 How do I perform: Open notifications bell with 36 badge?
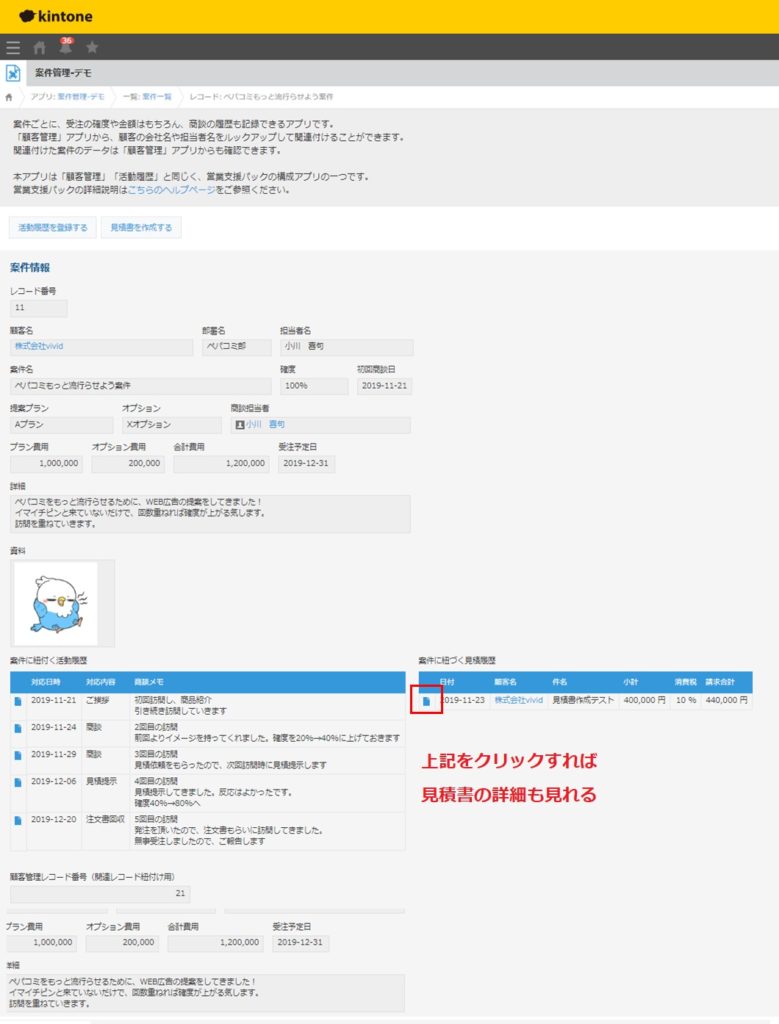65,46
